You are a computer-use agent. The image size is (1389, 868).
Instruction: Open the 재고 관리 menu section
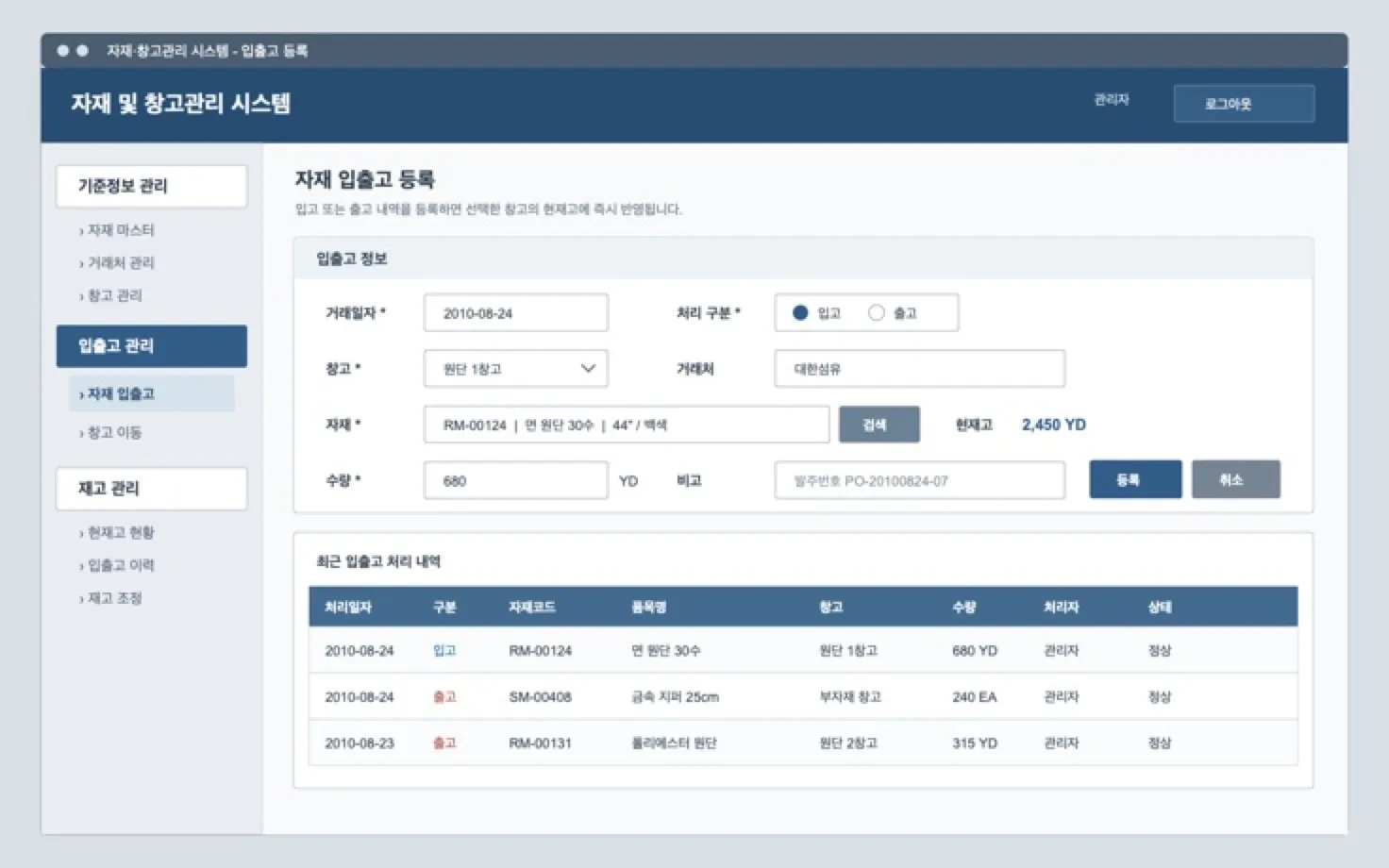[x=152, y=489]
